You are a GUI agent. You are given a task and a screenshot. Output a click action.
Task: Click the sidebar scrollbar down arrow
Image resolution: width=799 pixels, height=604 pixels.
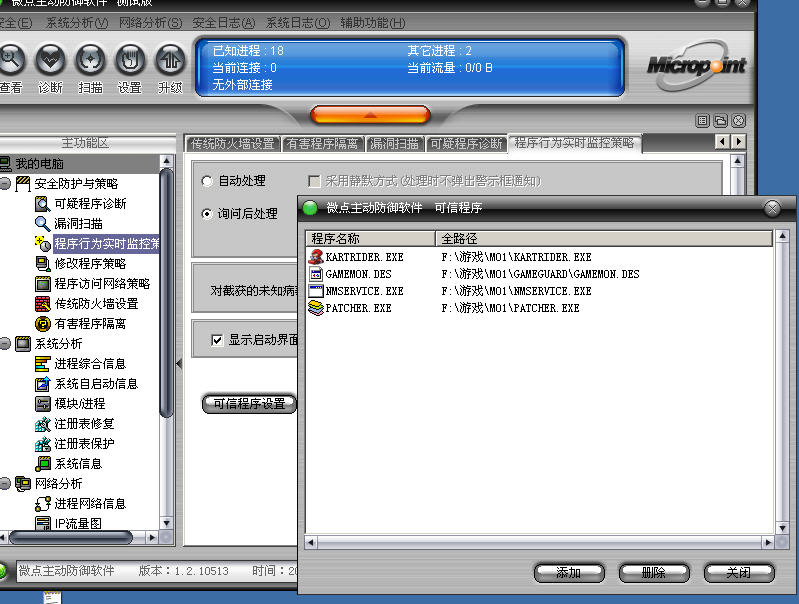[x=166, y=523]
